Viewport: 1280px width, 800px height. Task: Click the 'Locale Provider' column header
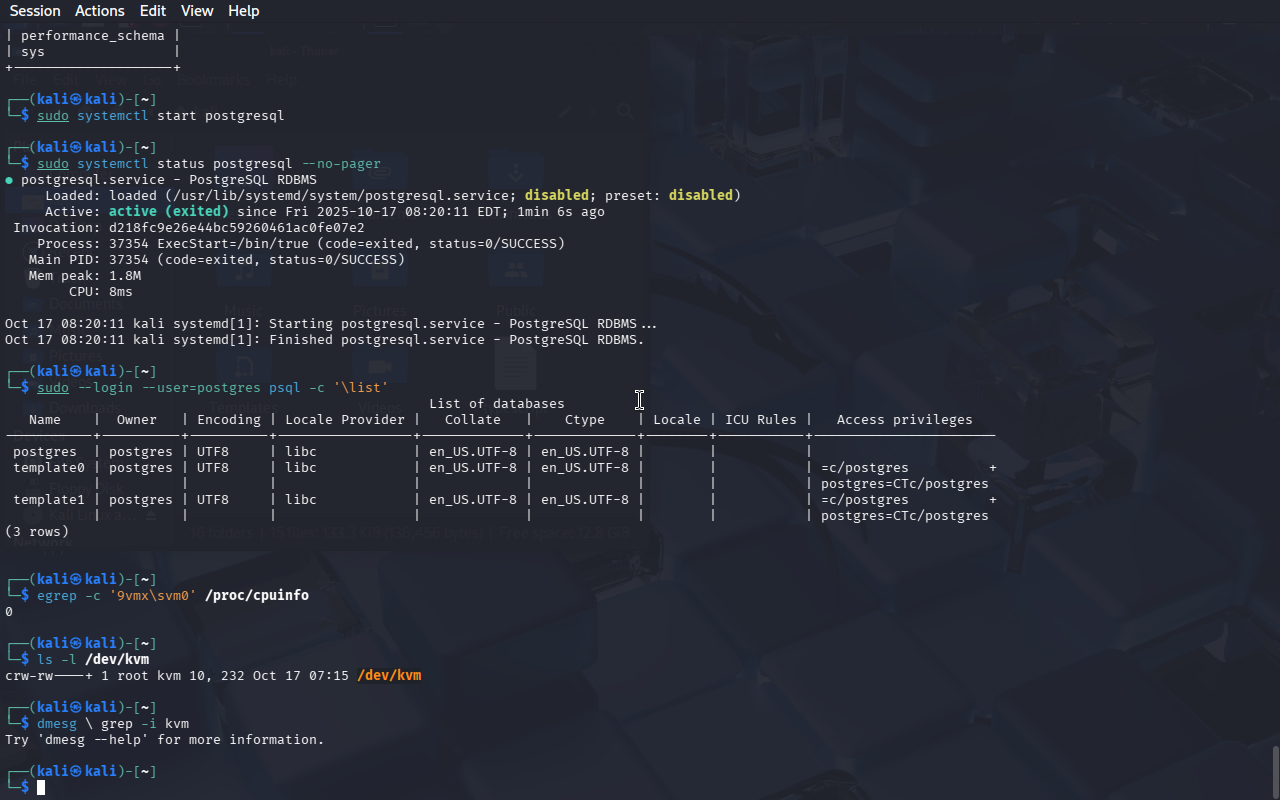pos(345,420)
